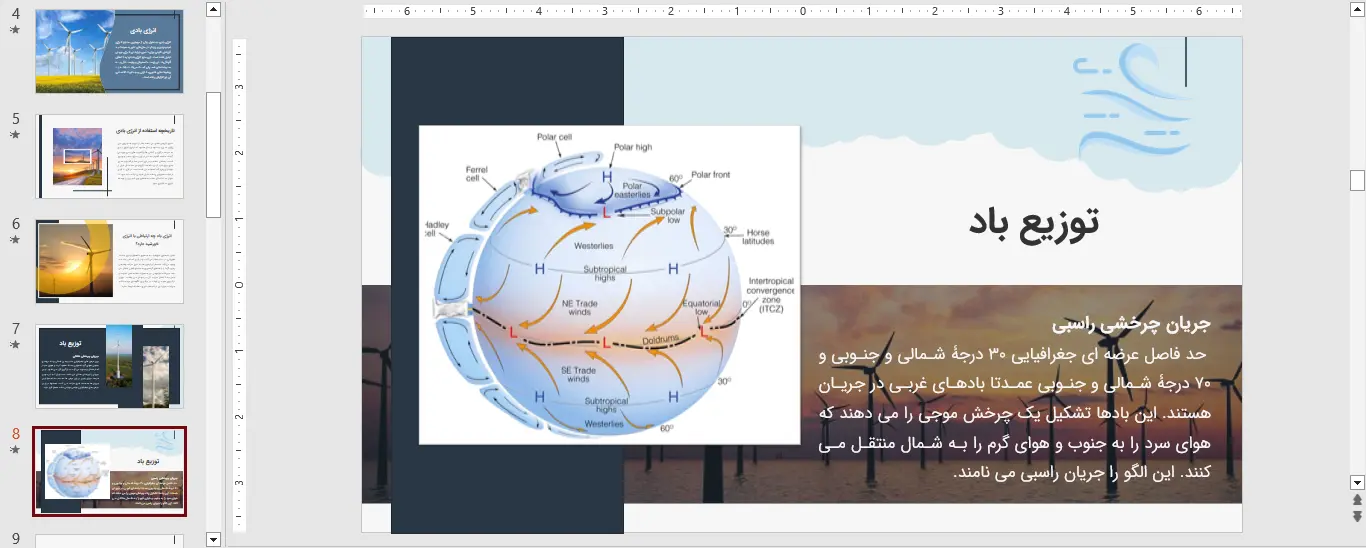The height and width of the screenshot is (548, 1366).
Task: Go to next slide using double-down arrow
Action: point(1357,516)
